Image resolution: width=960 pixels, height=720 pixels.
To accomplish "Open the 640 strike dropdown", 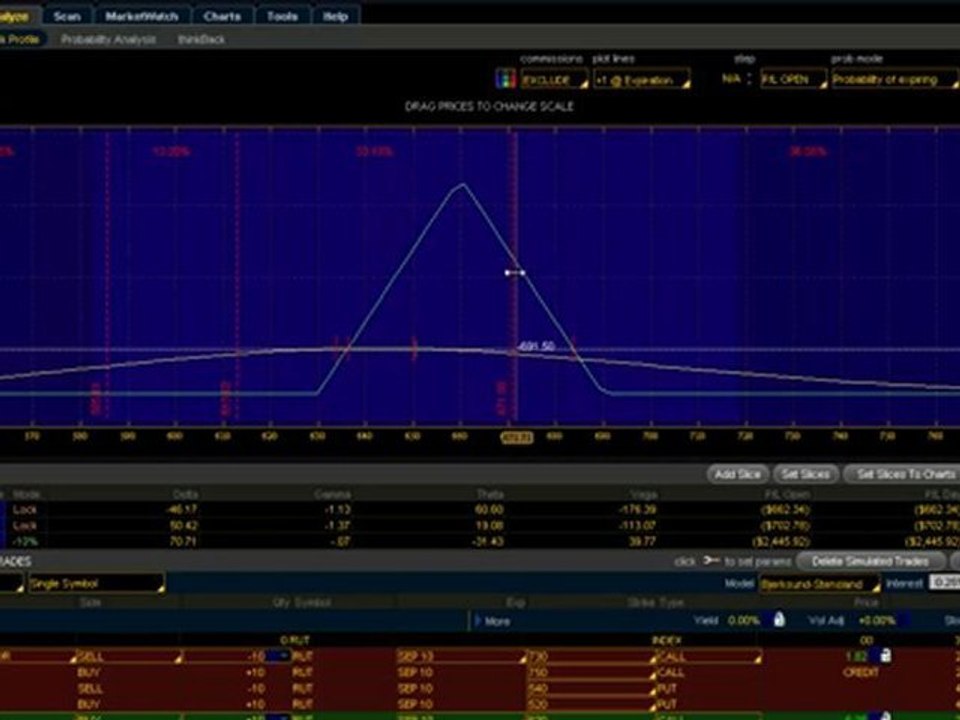I will [x=591, y=688].
